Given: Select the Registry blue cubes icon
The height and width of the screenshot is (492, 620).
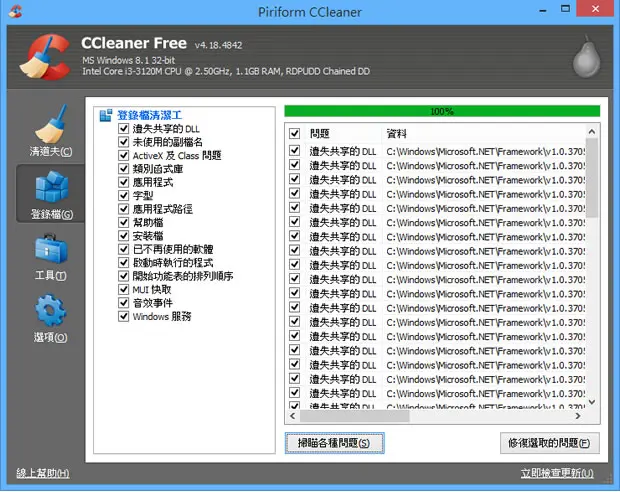Looking at the screenshot, I should 52,186.
